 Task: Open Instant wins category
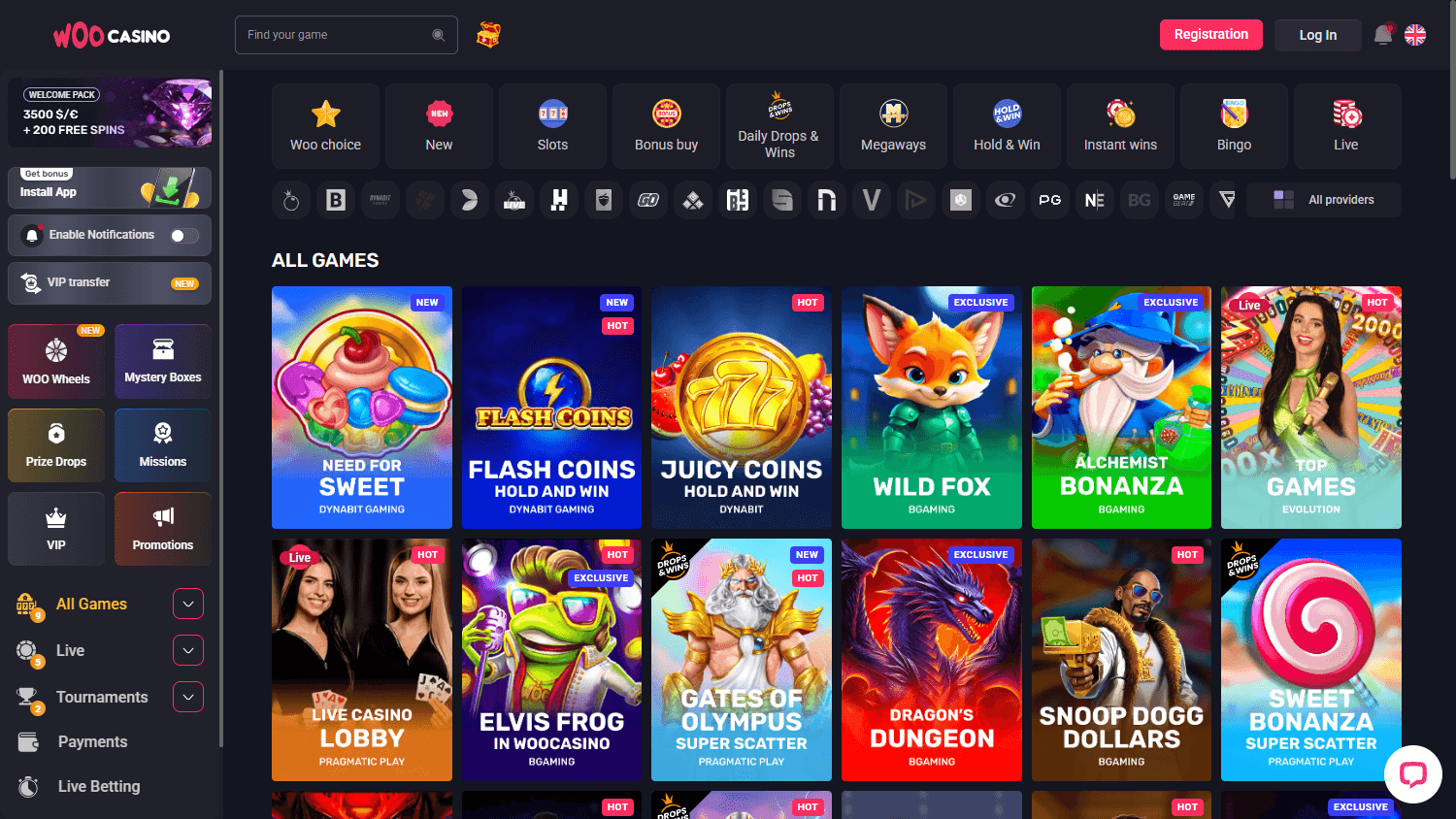tap(1120, 126)
